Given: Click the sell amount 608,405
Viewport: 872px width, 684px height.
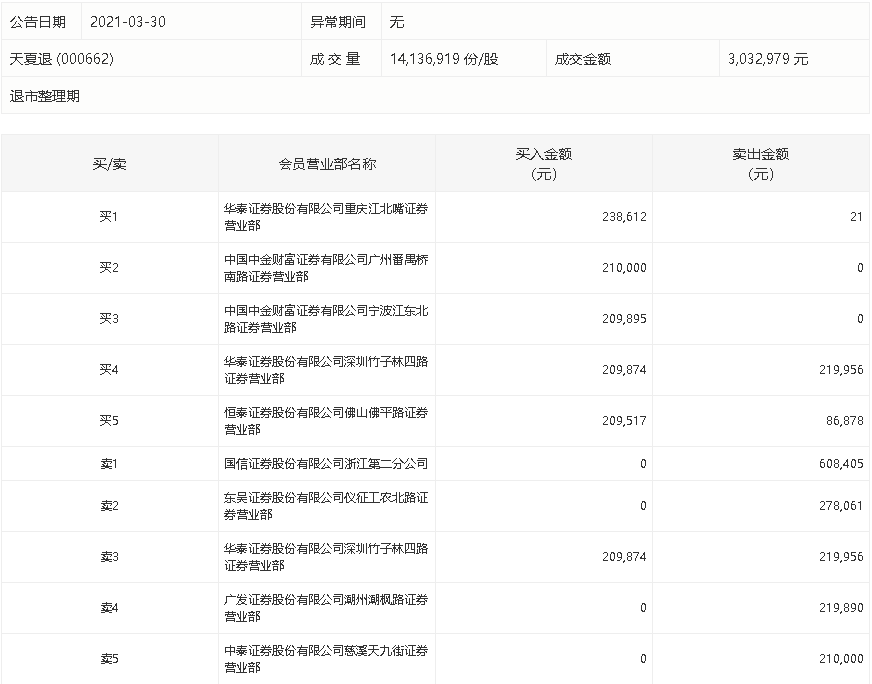Looking at the screenshot, I should tap(841, 463).
